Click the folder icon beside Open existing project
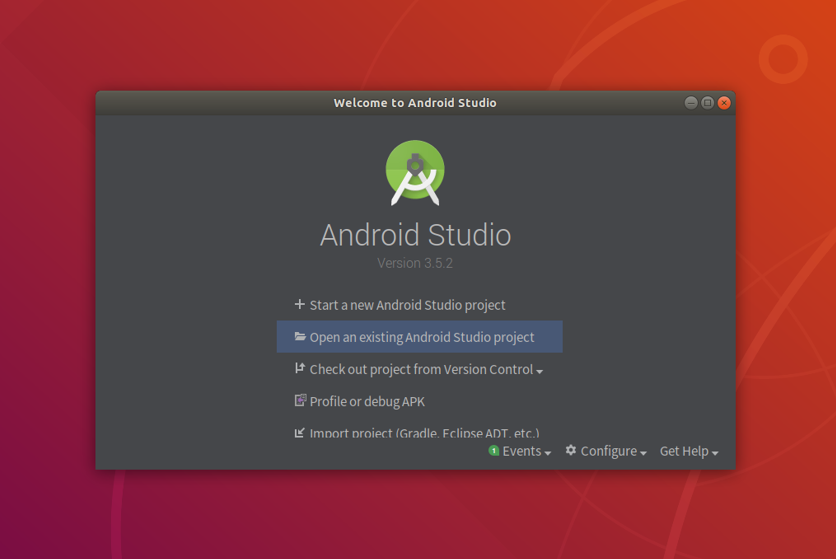Viewport: 836px width, 559px height. click(300, 337)
